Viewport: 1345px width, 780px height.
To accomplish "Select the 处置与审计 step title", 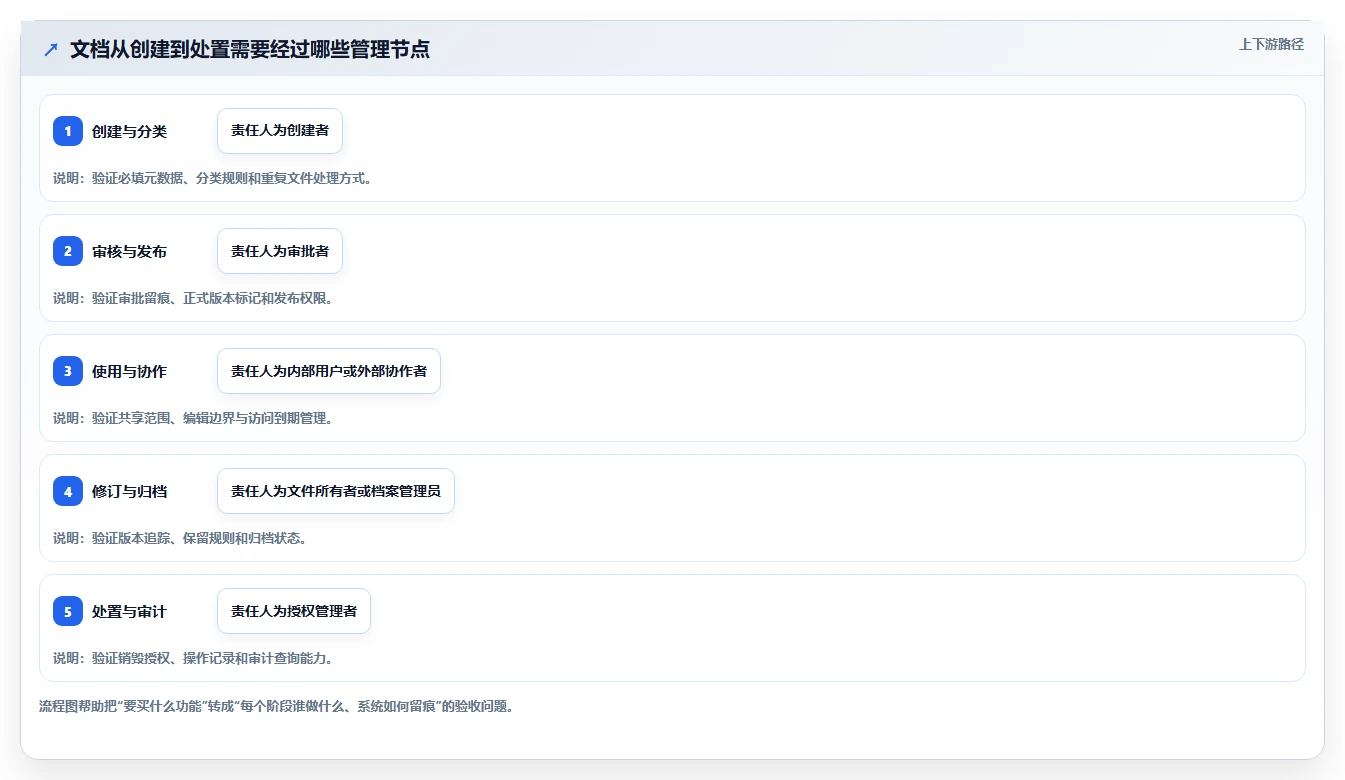I will [129, 611].
